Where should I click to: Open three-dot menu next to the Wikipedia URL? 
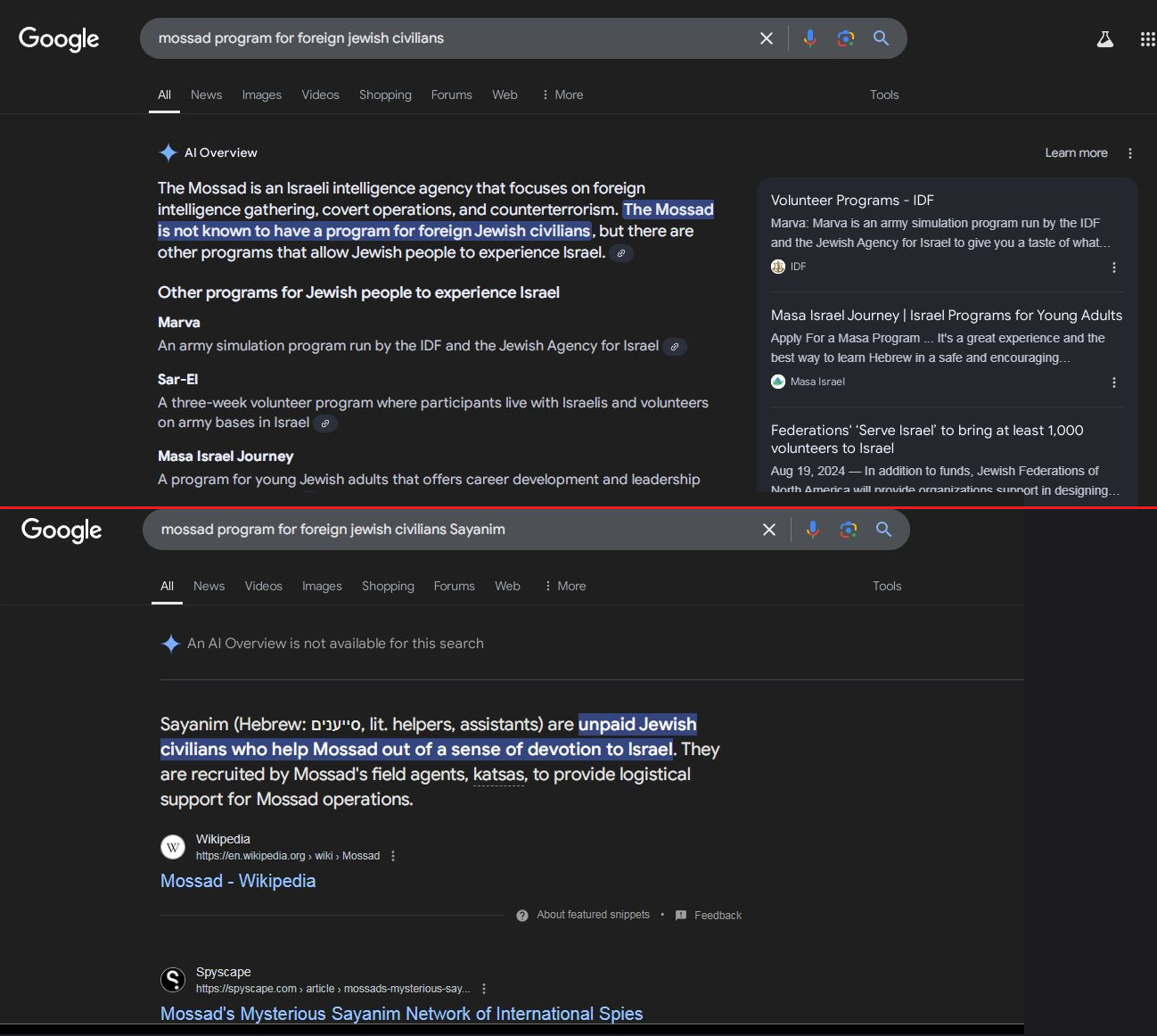click(393, 856)
